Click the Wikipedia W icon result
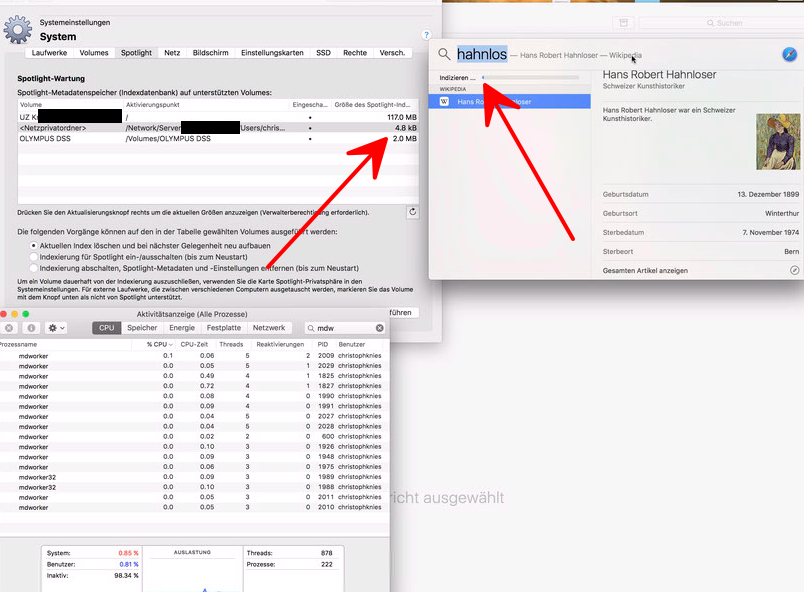 click(444, 101)
